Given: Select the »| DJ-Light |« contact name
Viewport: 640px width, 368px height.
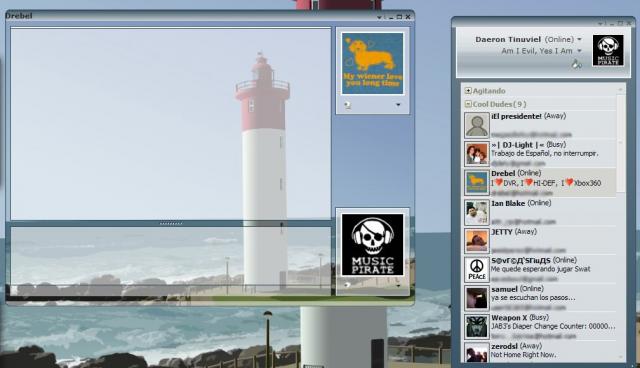Looking at the screenshot, I should point(518,145).
